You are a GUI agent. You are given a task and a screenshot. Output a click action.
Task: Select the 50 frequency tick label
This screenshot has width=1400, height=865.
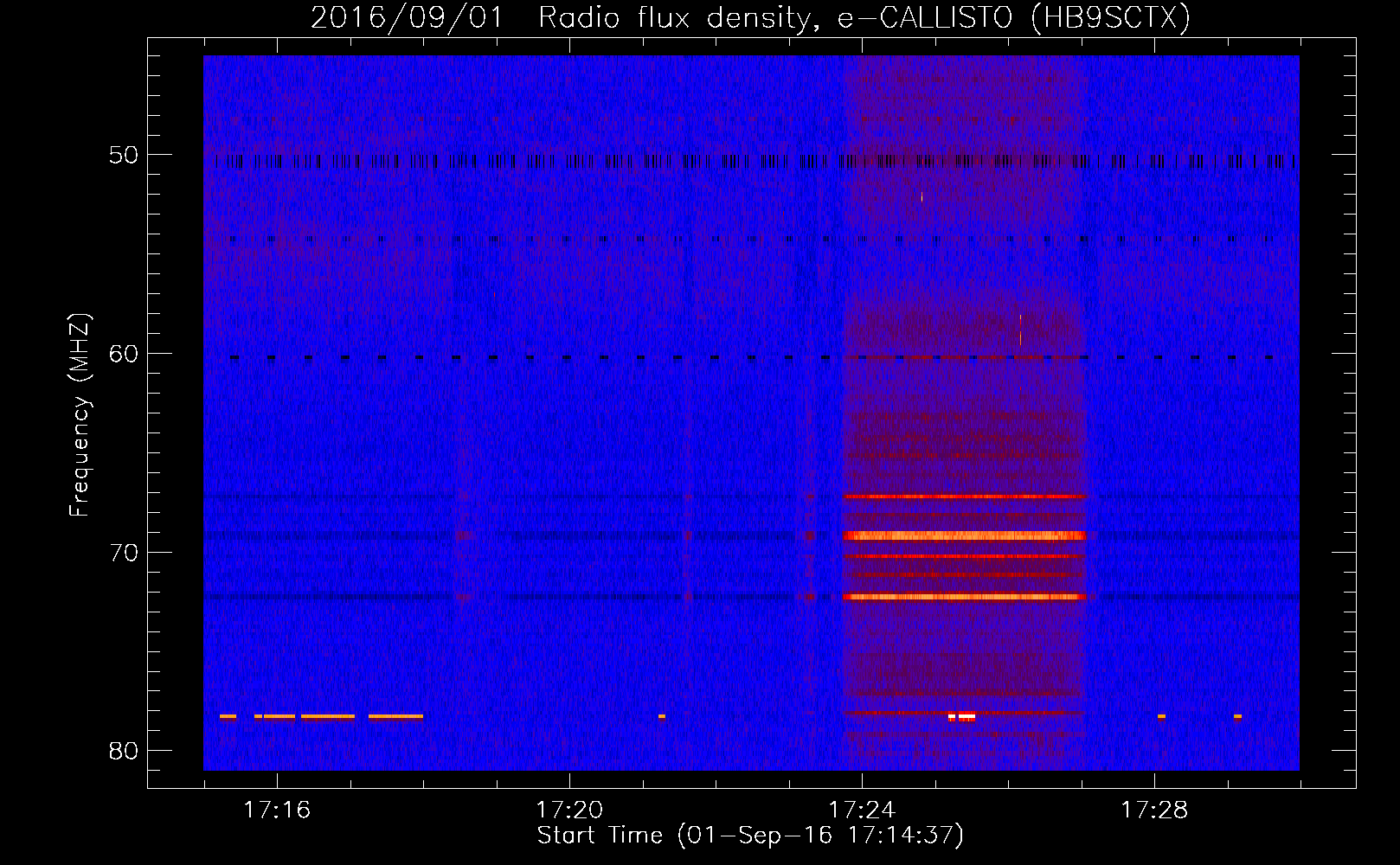pyautogui.click(x=124, y=155)
